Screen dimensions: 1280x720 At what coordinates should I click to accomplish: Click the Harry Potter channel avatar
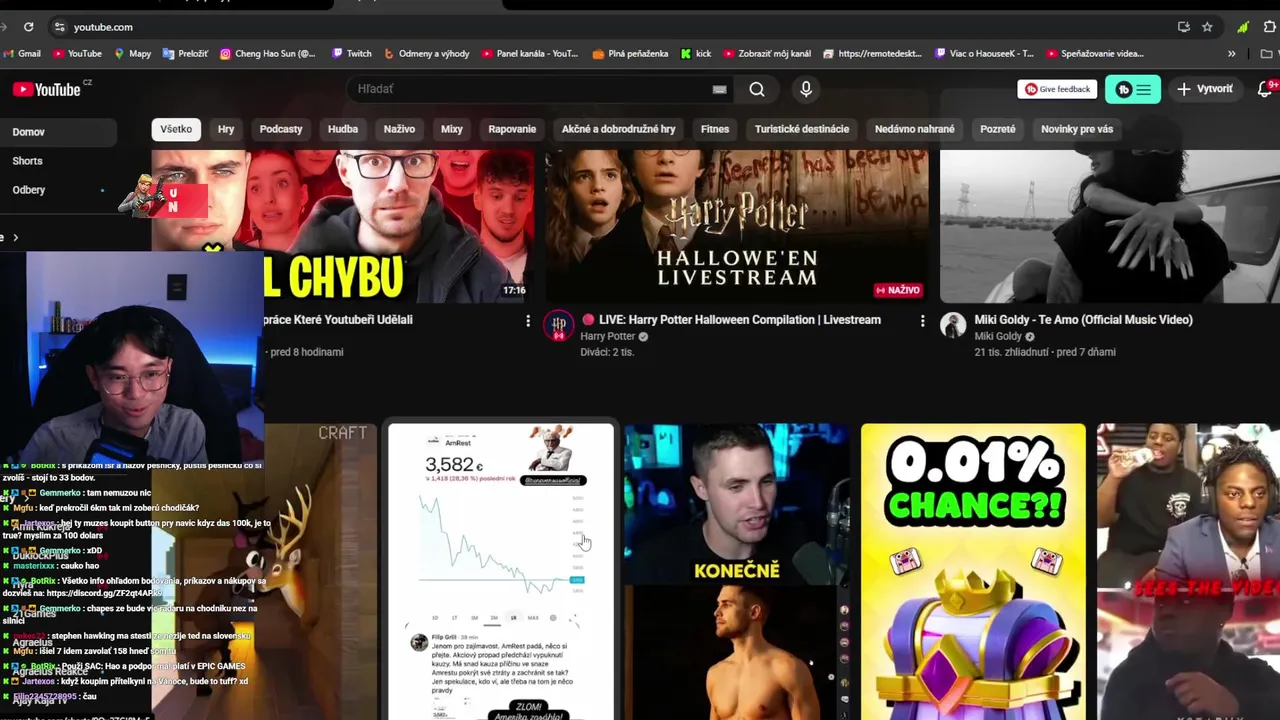click(x=559, y=325)
